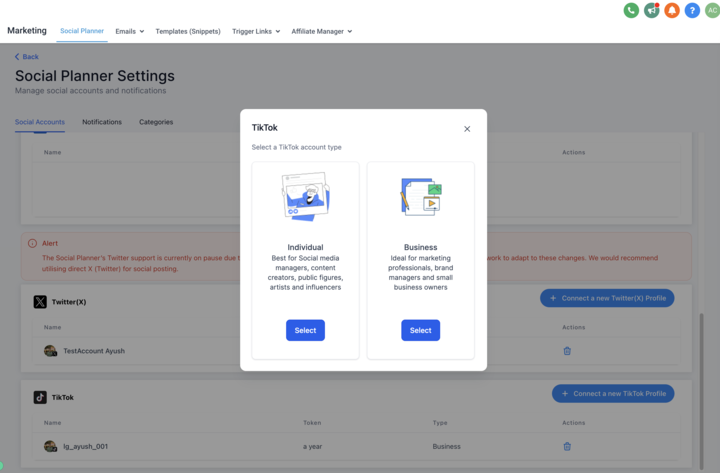Click the TikTok dialog title
Image resolution: width=720 pixels, height=473 pixels.
264,128
